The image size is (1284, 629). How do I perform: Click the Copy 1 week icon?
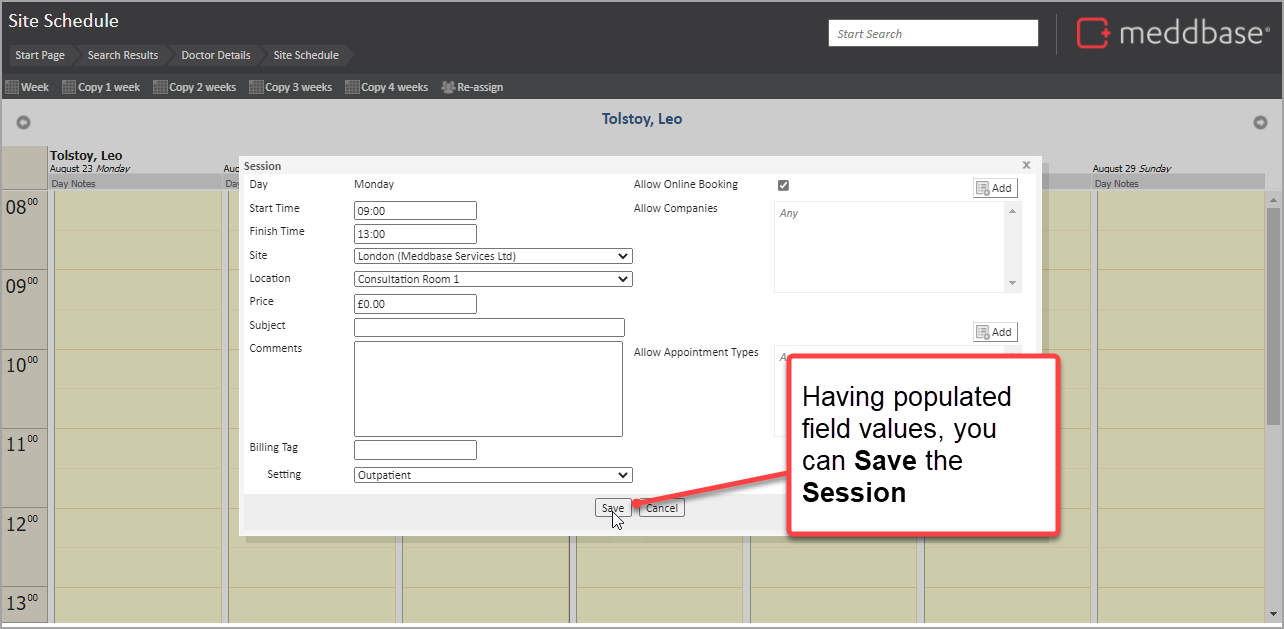click(x=69, y=87)
